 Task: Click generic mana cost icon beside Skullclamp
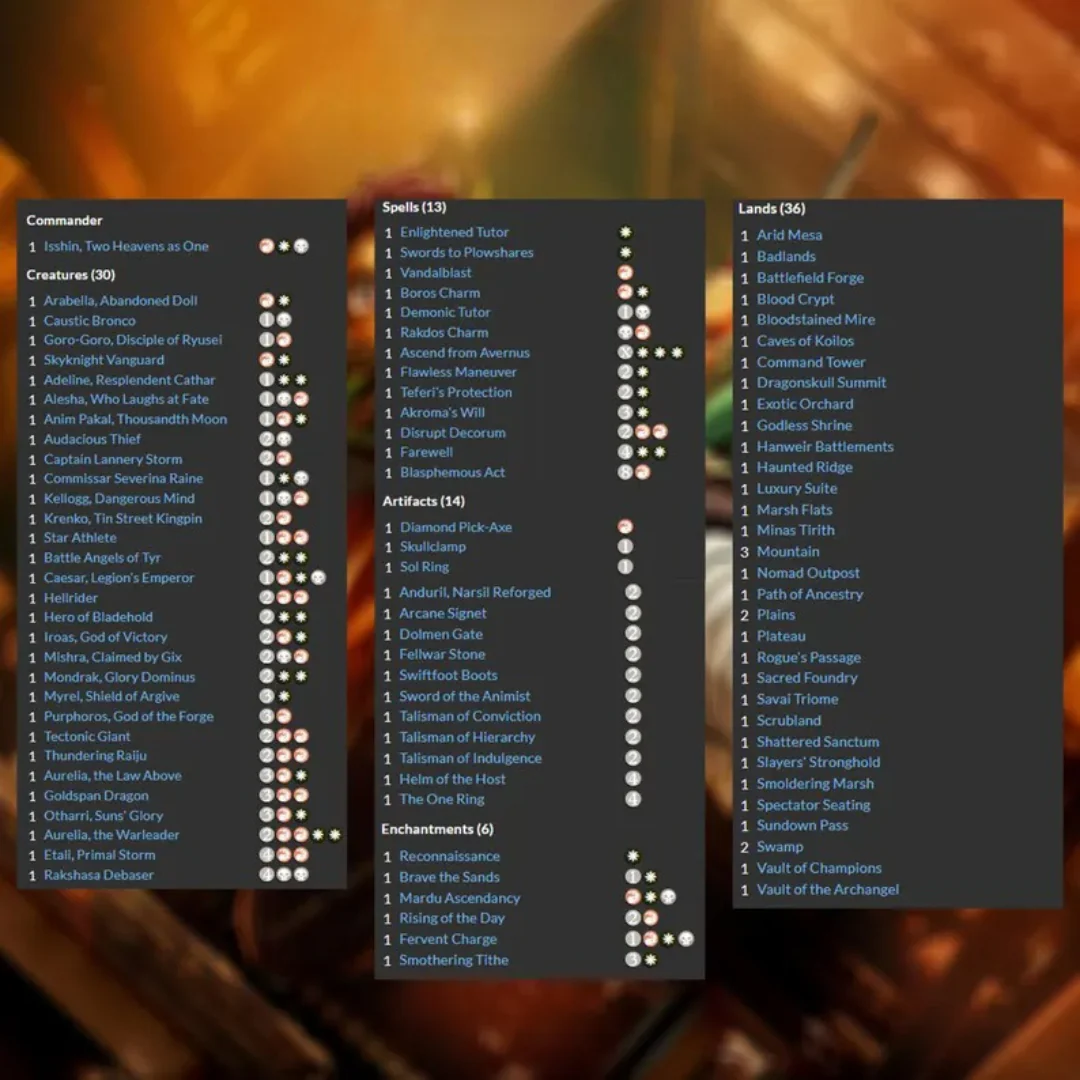pyautogui.click(x=625, y=546)
